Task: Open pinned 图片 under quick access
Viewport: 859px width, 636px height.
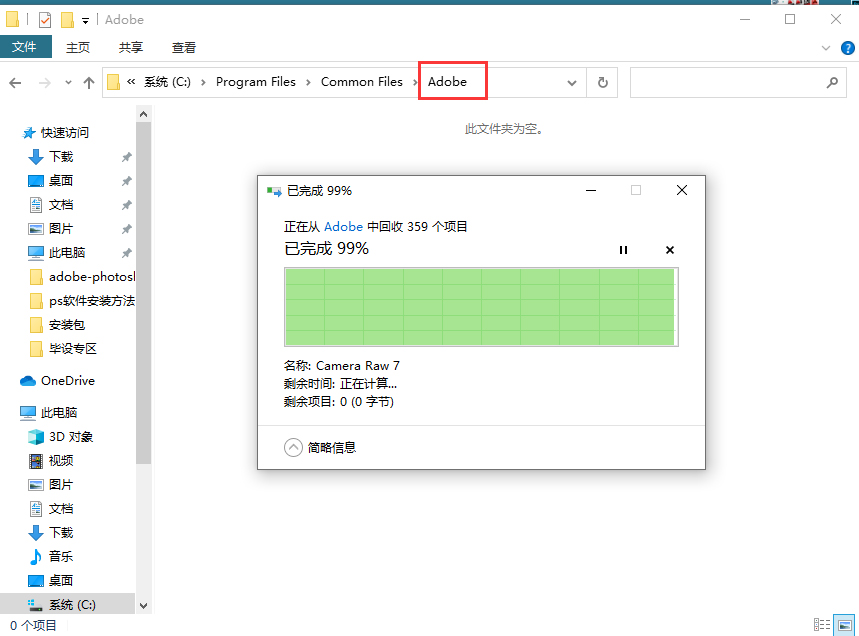Action: pyautogui.click(x=61, y=229)
